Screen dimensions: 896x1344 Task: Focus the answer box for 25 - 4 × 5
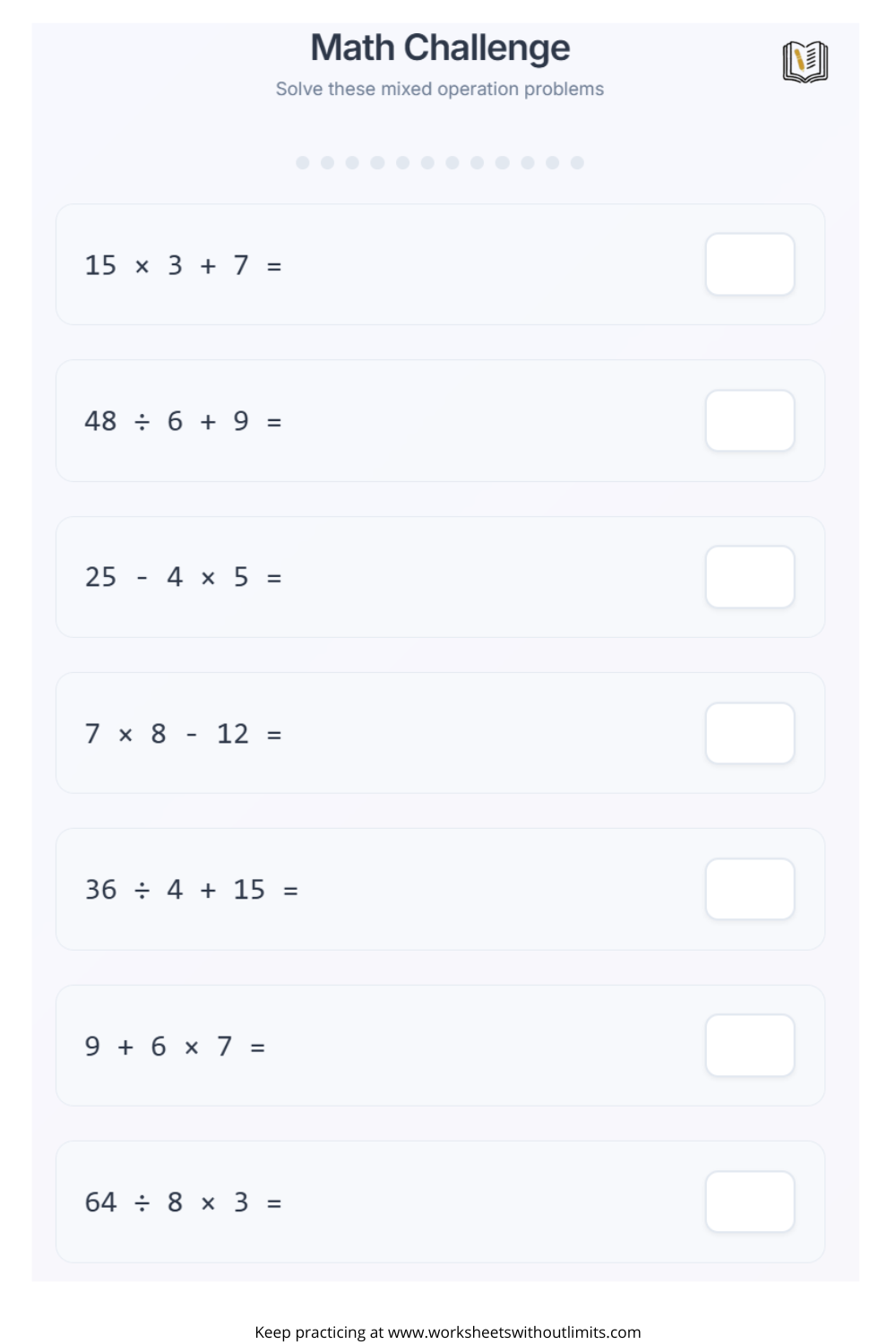pyautogui.click(x=750, y=577)
